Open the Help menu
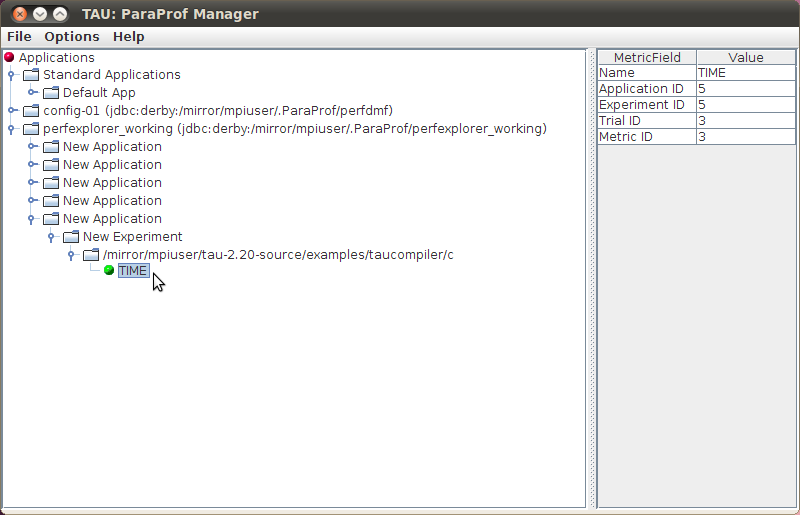The height and width of the screenshot is (515, 800). [129, 37]
